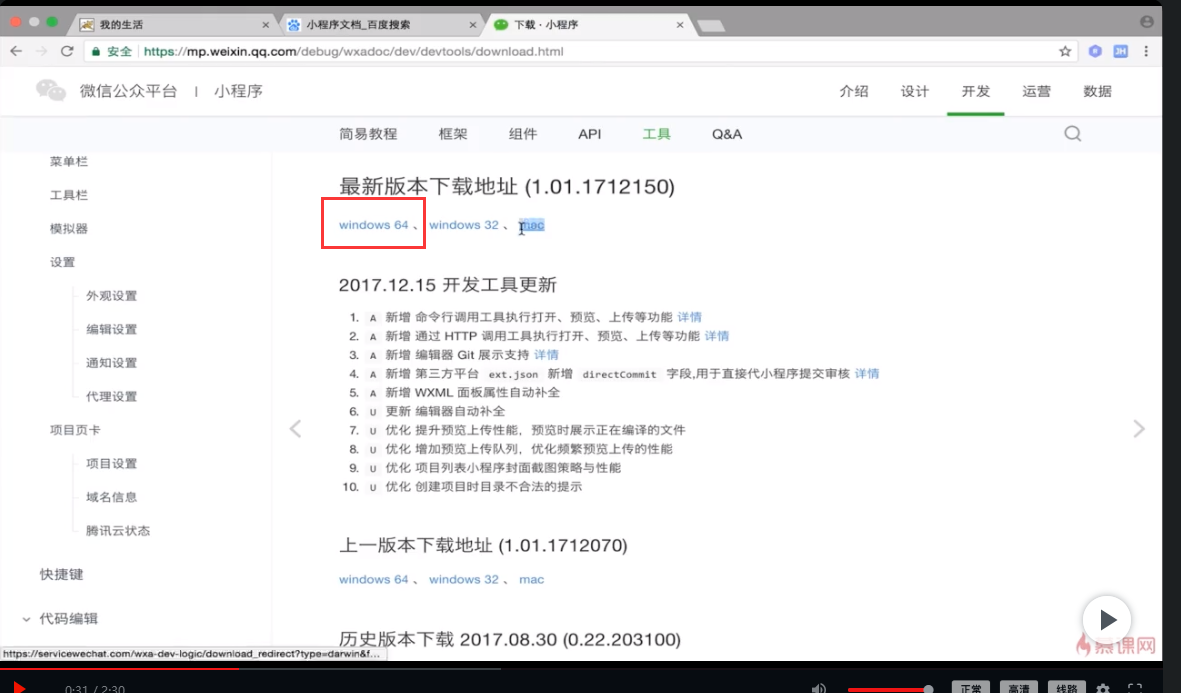The width and height of the screenshot is (1181, 693).
Task: Open 项目页卡 in the sidebar
Action: point(75,430)
